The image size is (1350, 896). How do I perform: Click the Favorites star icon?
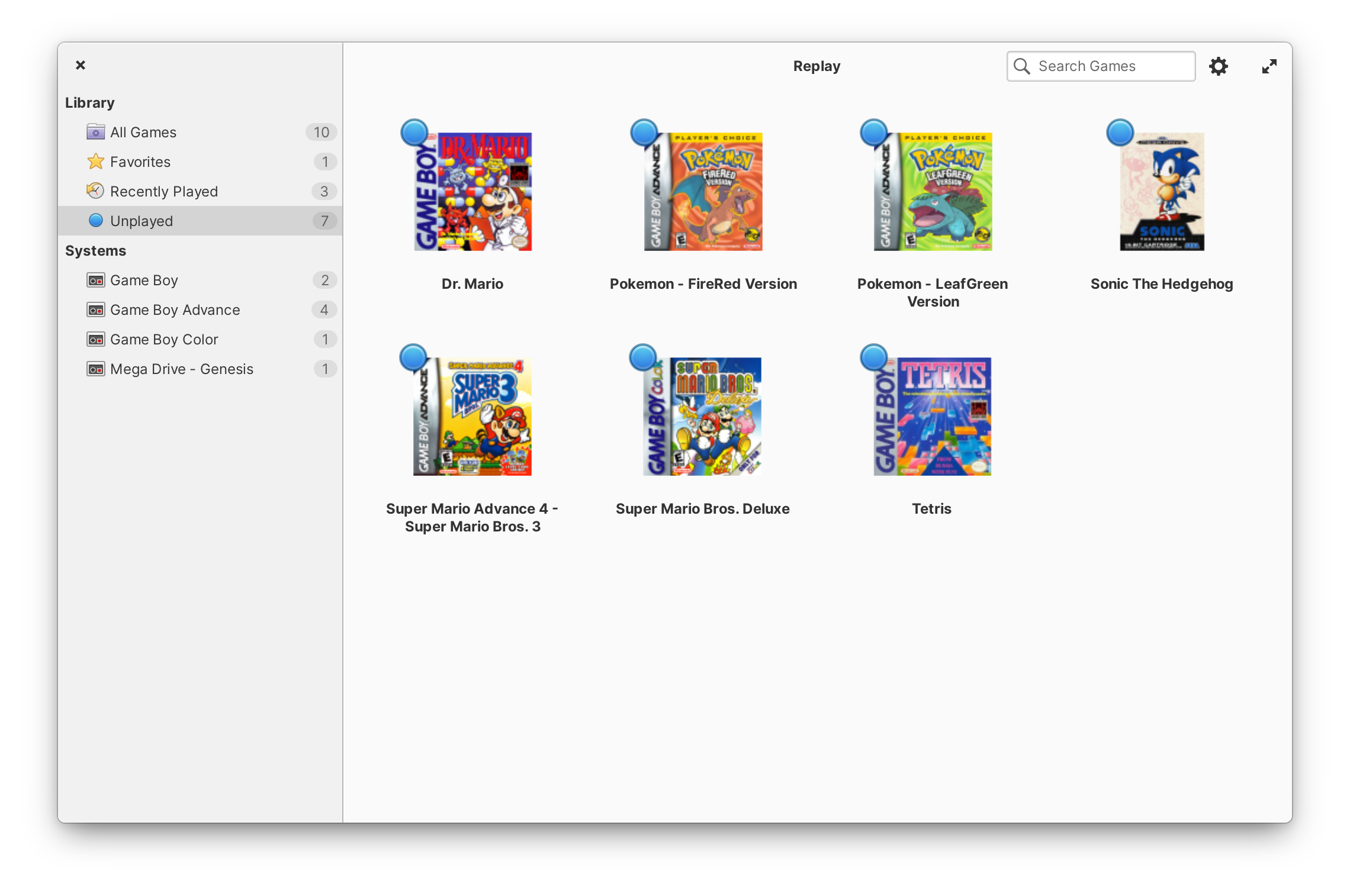point(95,162)
